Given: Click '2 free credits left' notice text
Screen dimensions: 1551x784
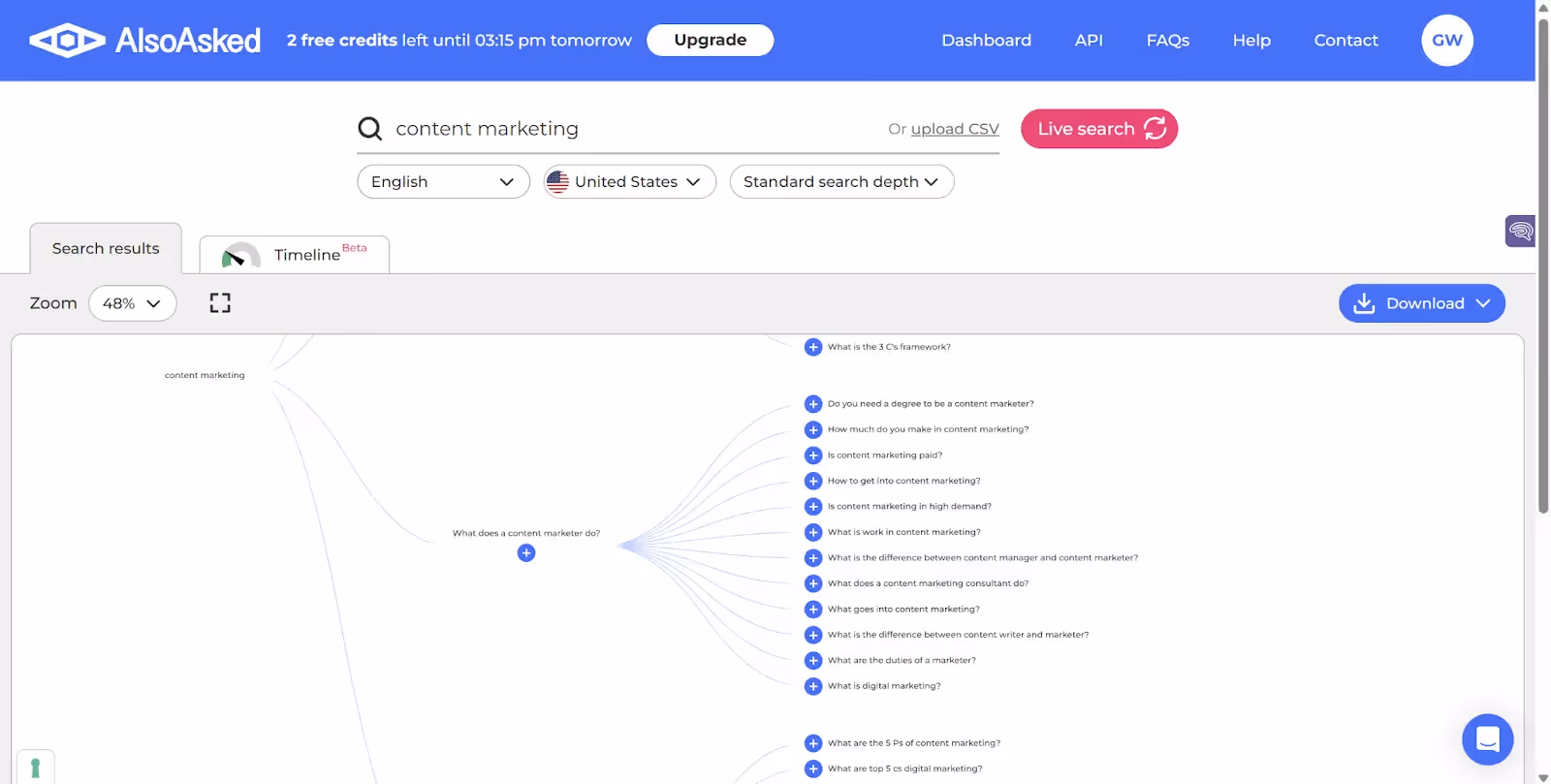Looking at the screenshot, I should [459, 40].
